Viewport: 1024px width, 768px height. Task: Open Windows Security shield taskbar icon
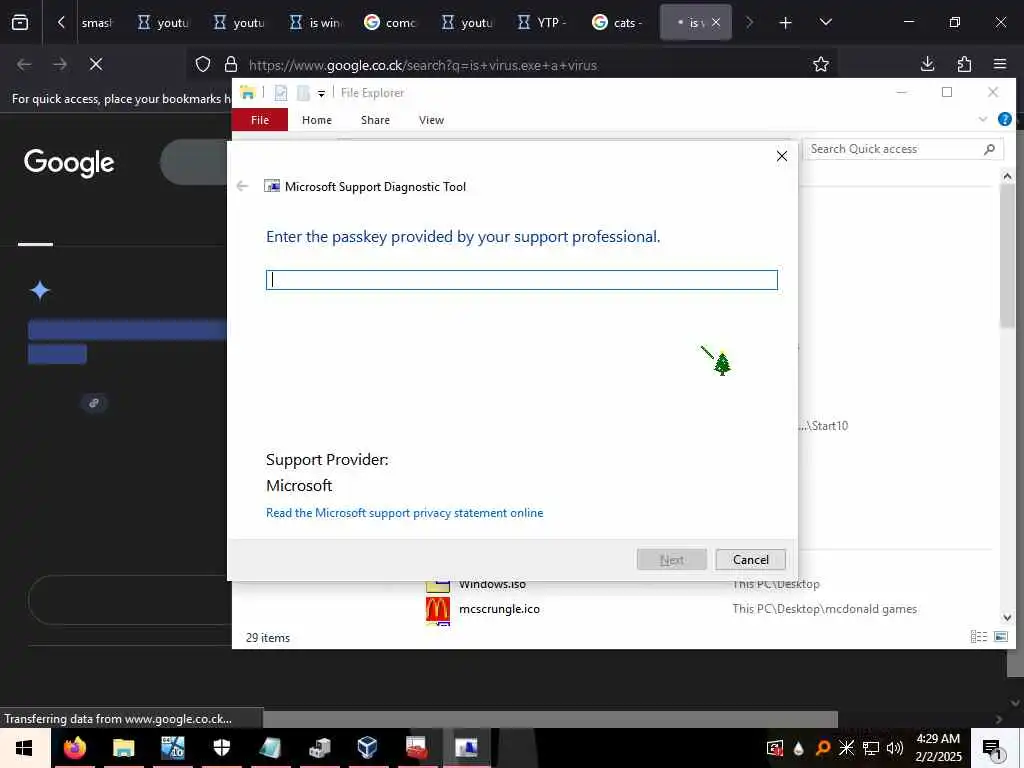point(221,748)
